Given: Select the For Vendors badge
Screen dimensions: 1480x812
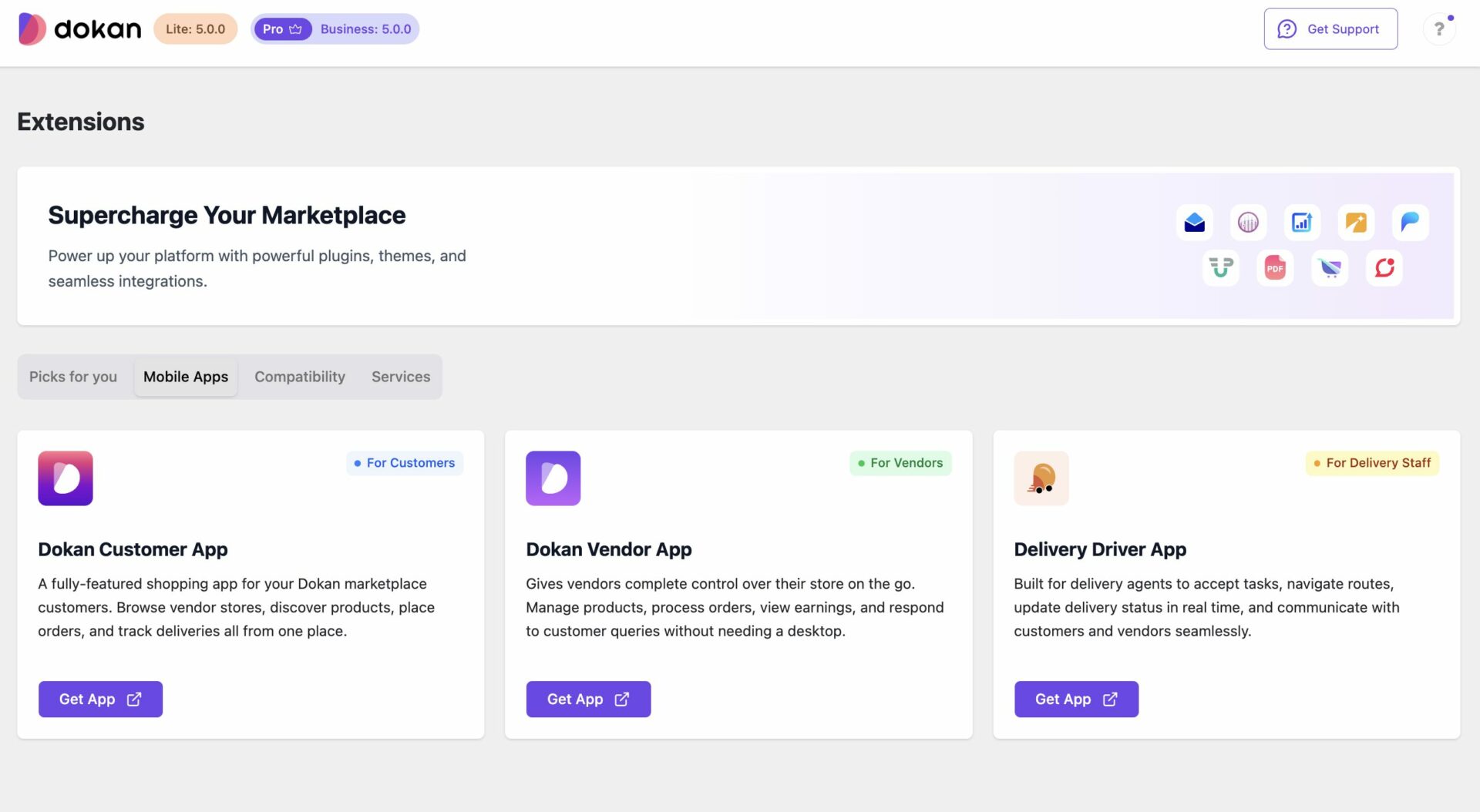Looking at the screenshot, I should click(x=900, y=463).
